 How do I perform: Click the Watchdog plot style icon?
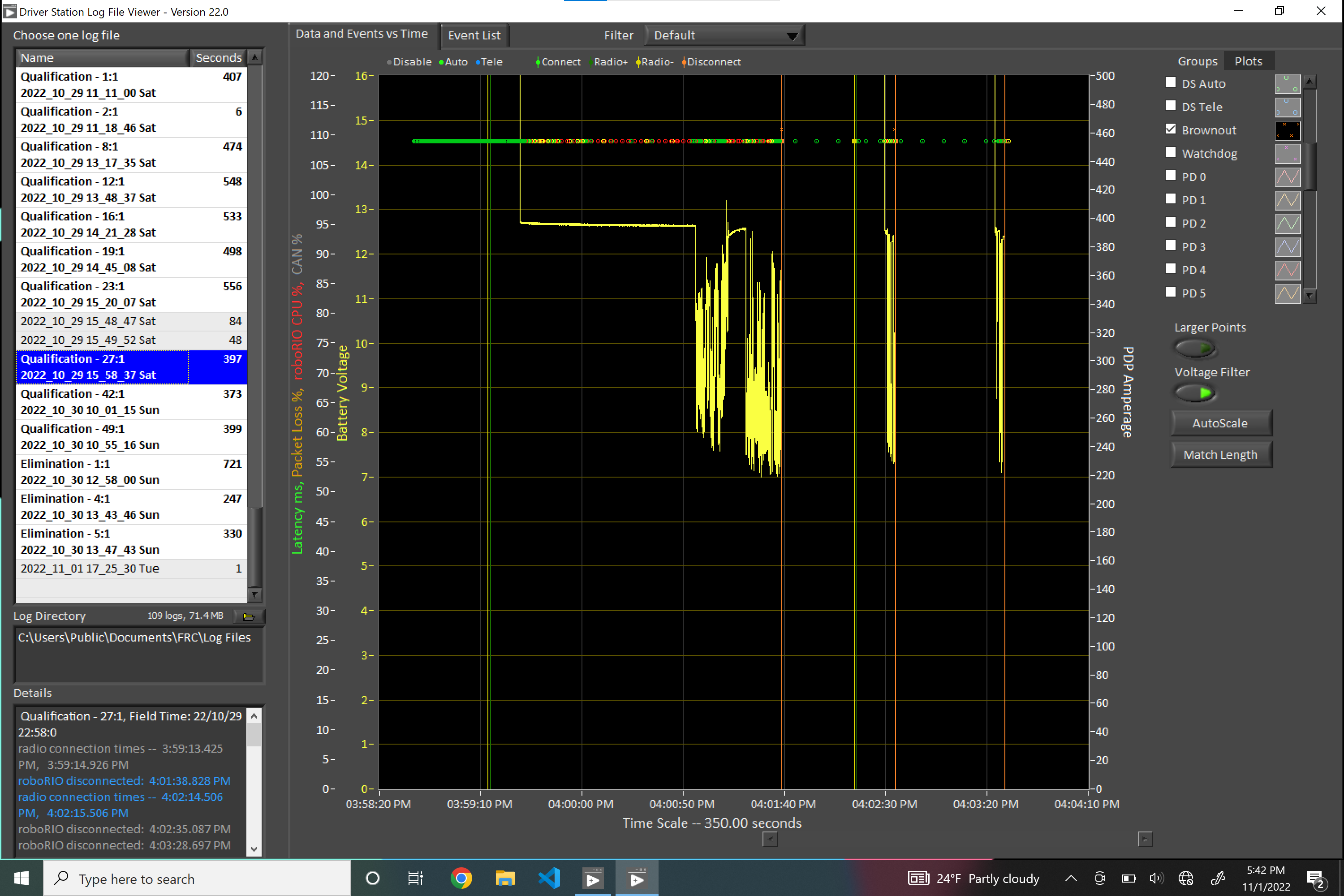tap(1288, 154)
